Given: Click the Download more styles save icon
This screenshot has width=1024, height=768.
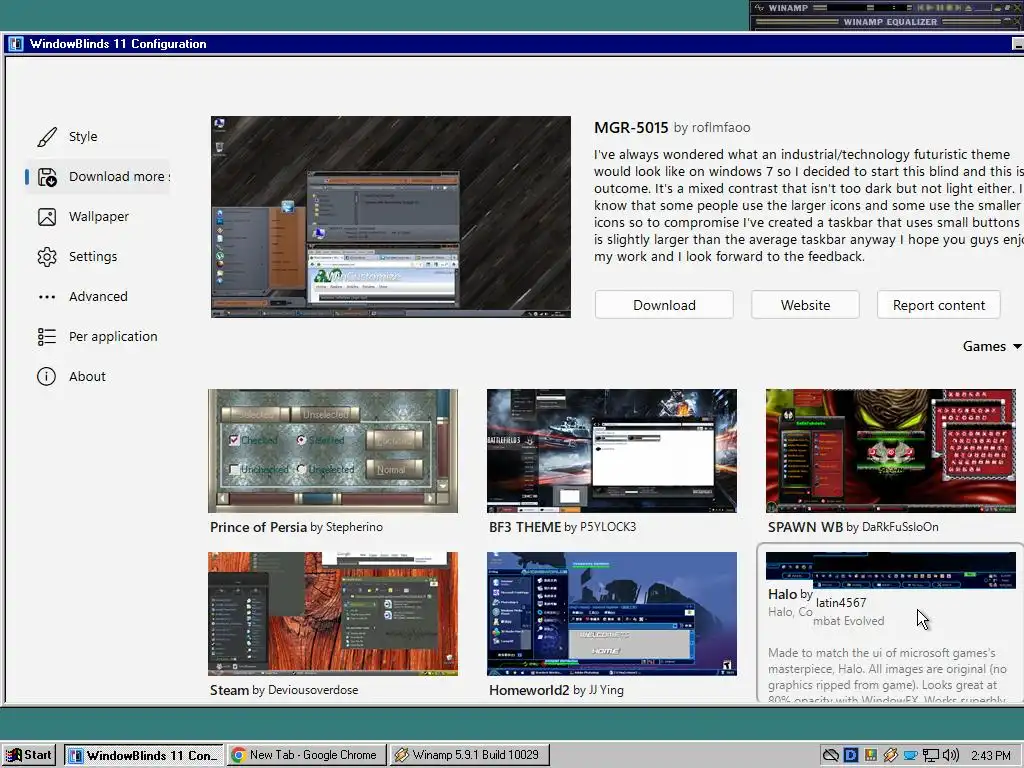Looking at the screenshot, I should 47,177.
